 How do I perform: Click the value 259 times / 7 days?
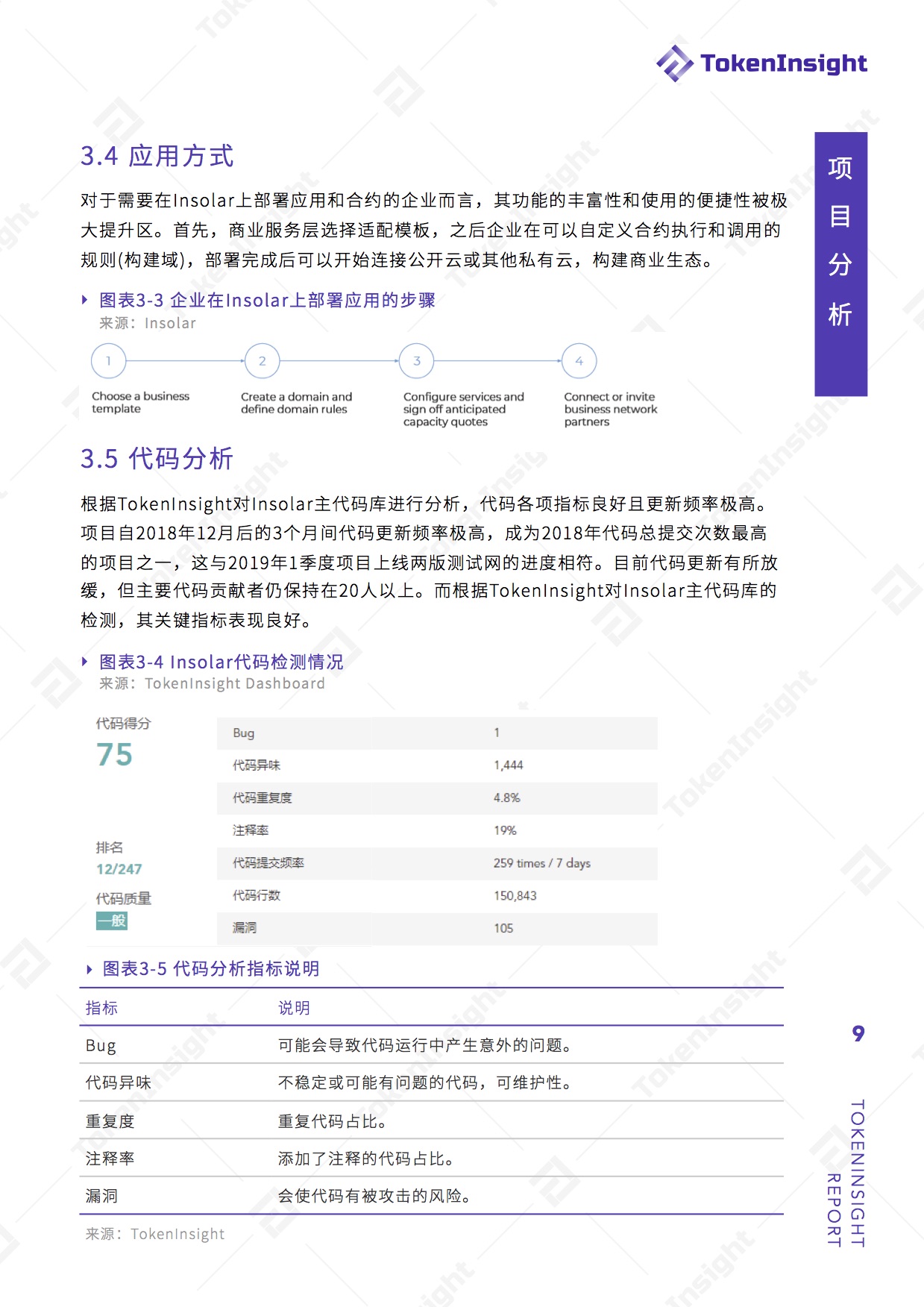pos(542,863)
